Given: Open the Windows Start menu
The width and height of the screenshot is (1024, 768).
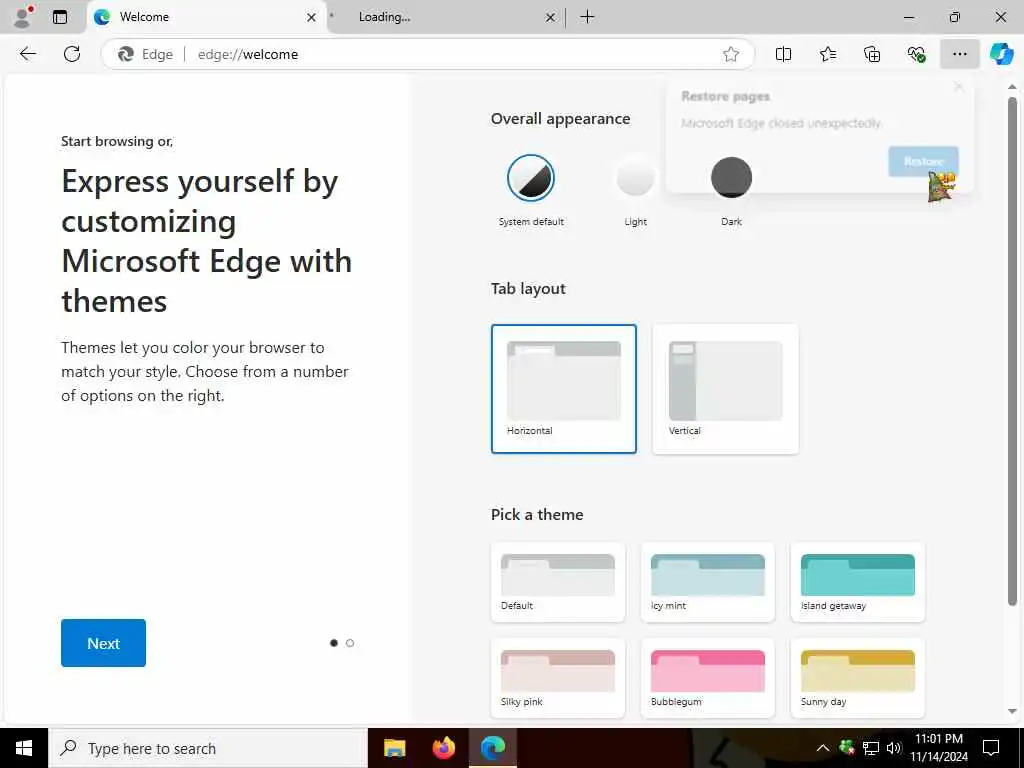Looking at the screenshot, I should tap(24, 748).
